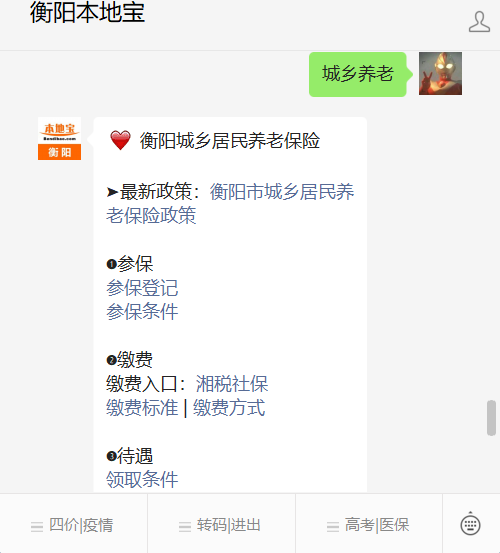This screenshot has height=553, width=500.
Task: Click menu lines icon beside 高考|医保
Action: 333,527
